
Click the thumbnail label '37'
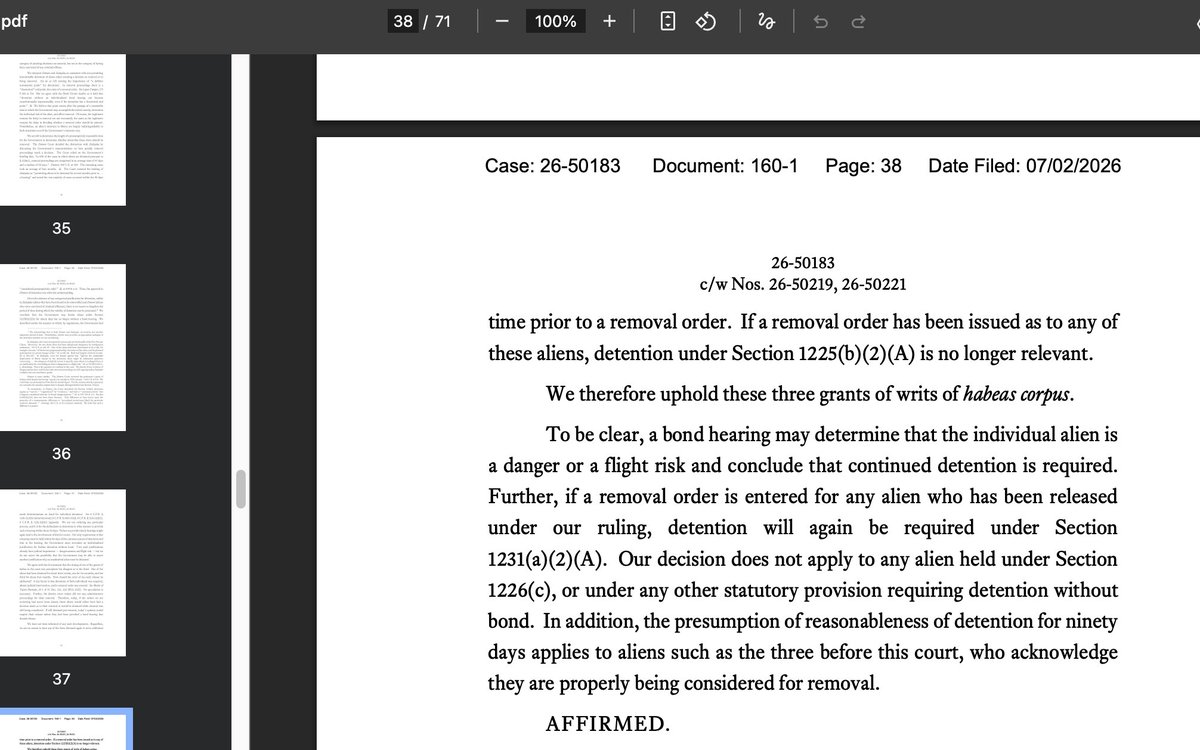click(x=62, y=679)
